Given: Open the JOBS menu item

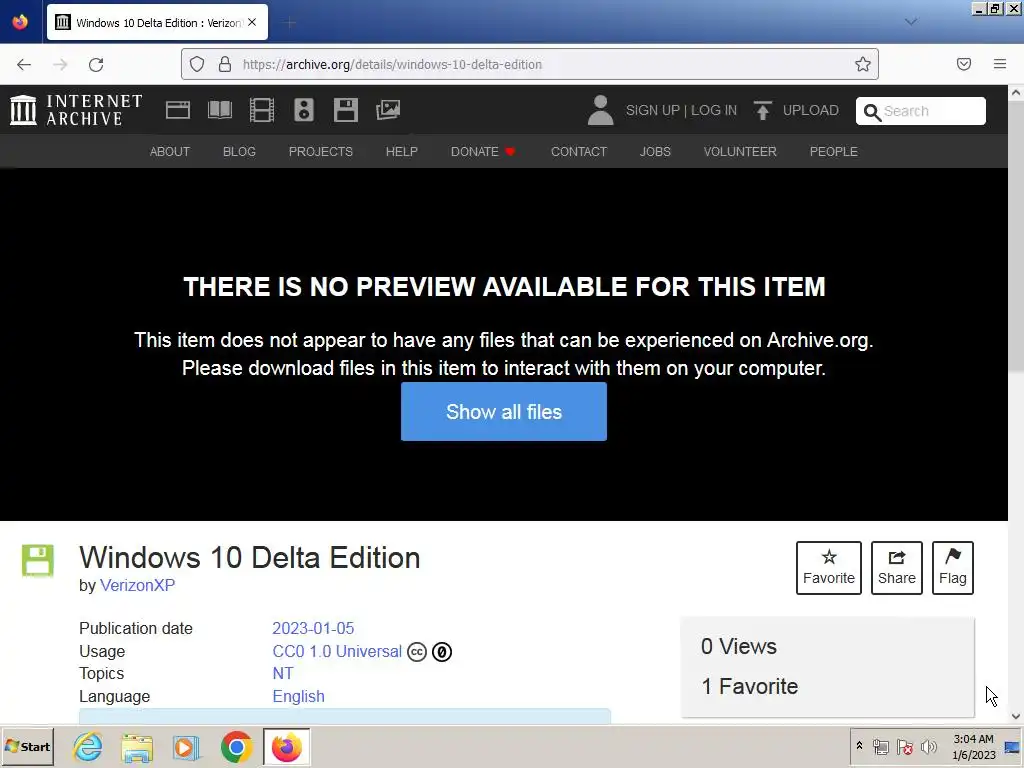Looking at the screenshot, I should pos(655,152).
